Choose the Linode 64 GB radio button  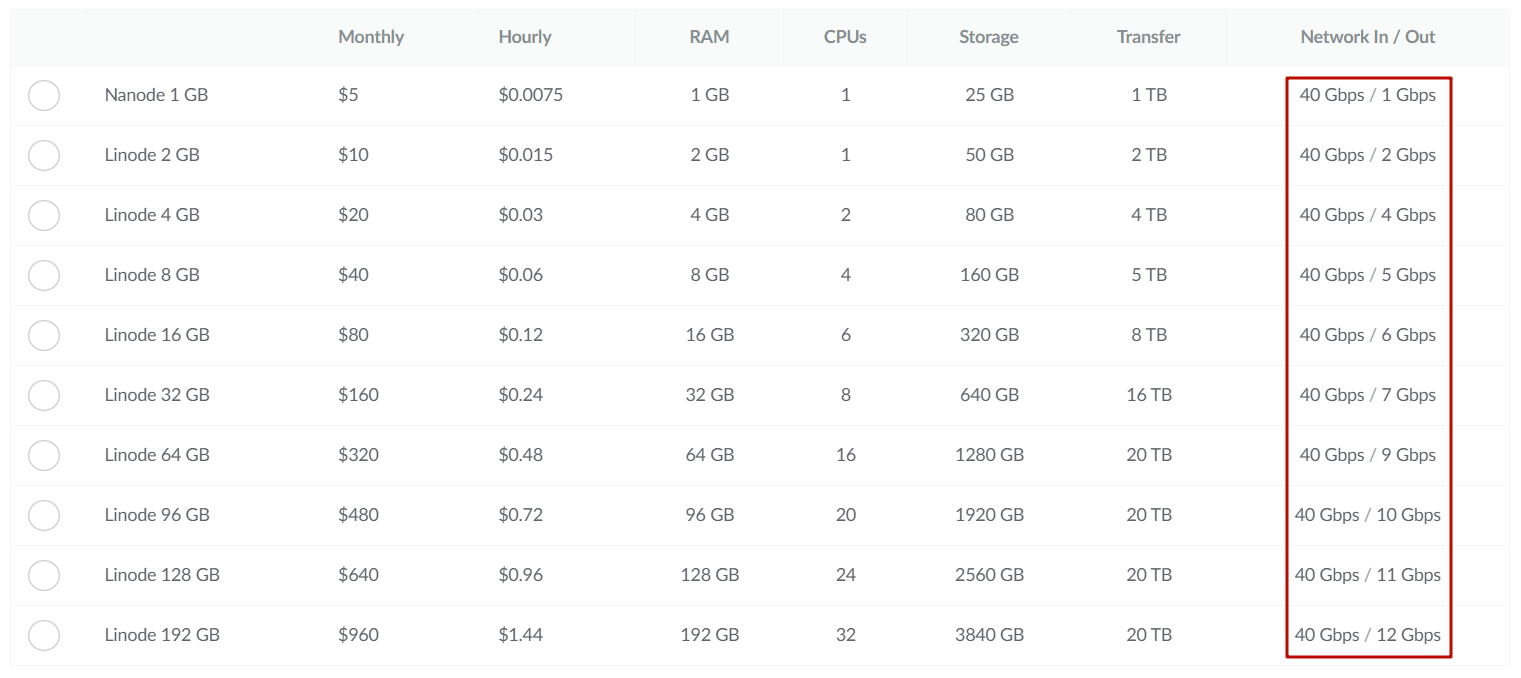(44, 455)
